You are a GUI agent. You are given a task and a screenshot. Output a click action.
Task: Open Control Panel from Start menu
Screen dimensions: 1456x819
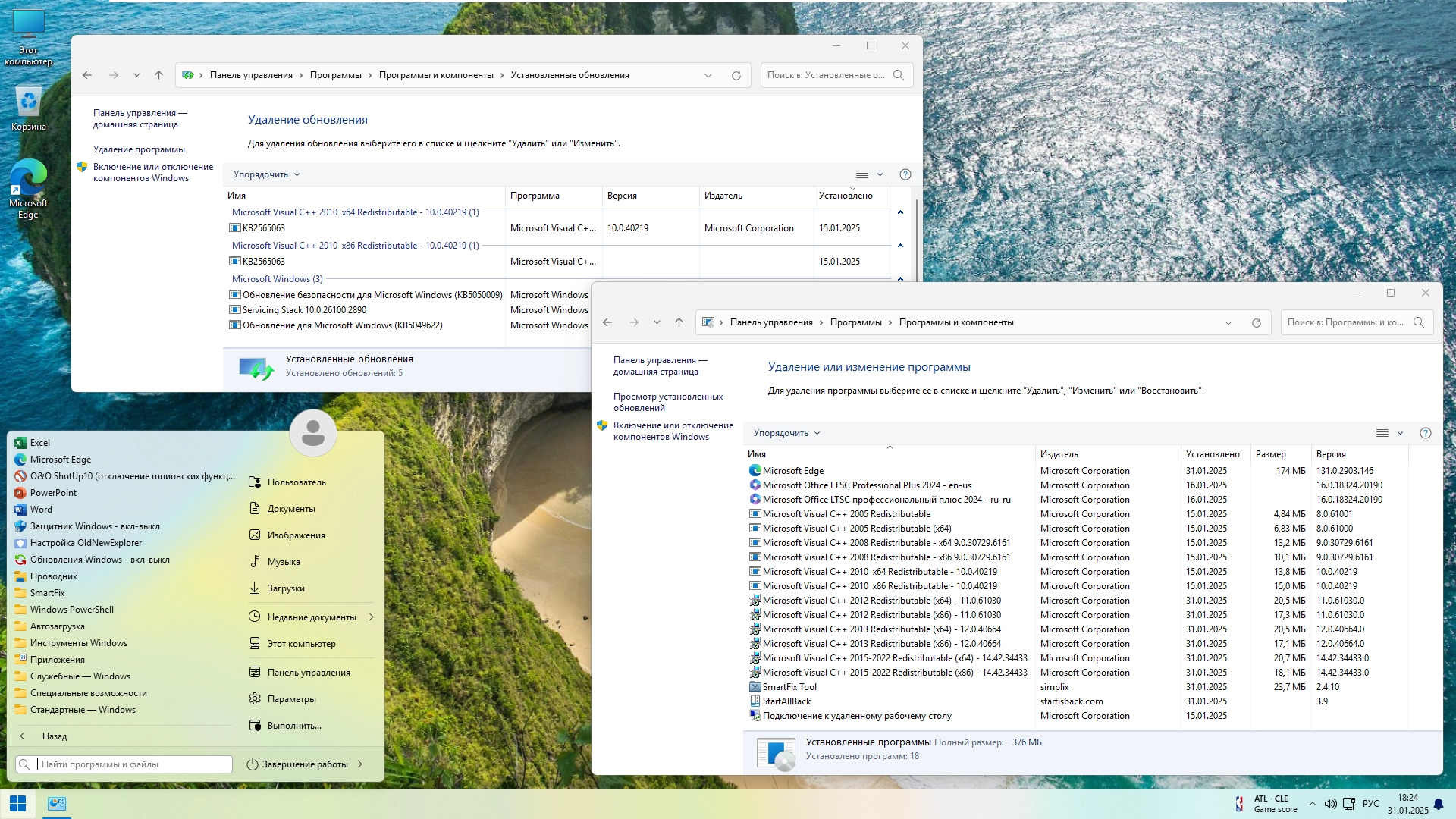(308, 673)
